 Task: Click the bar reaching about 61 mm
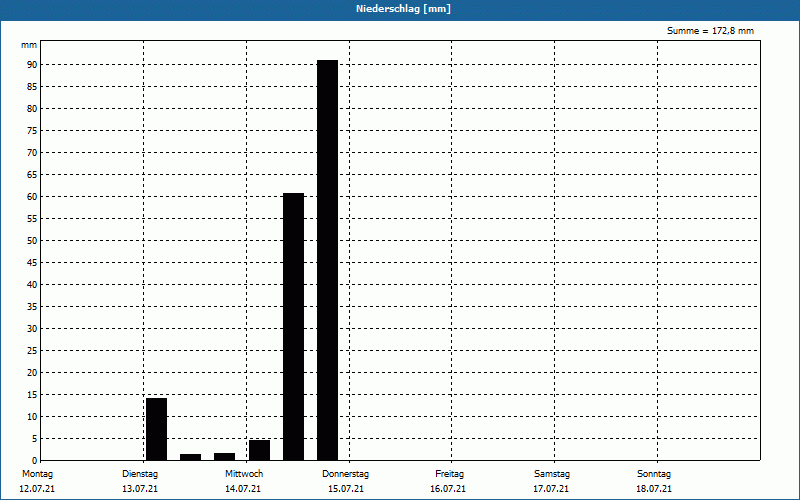[x=293, y=327]
